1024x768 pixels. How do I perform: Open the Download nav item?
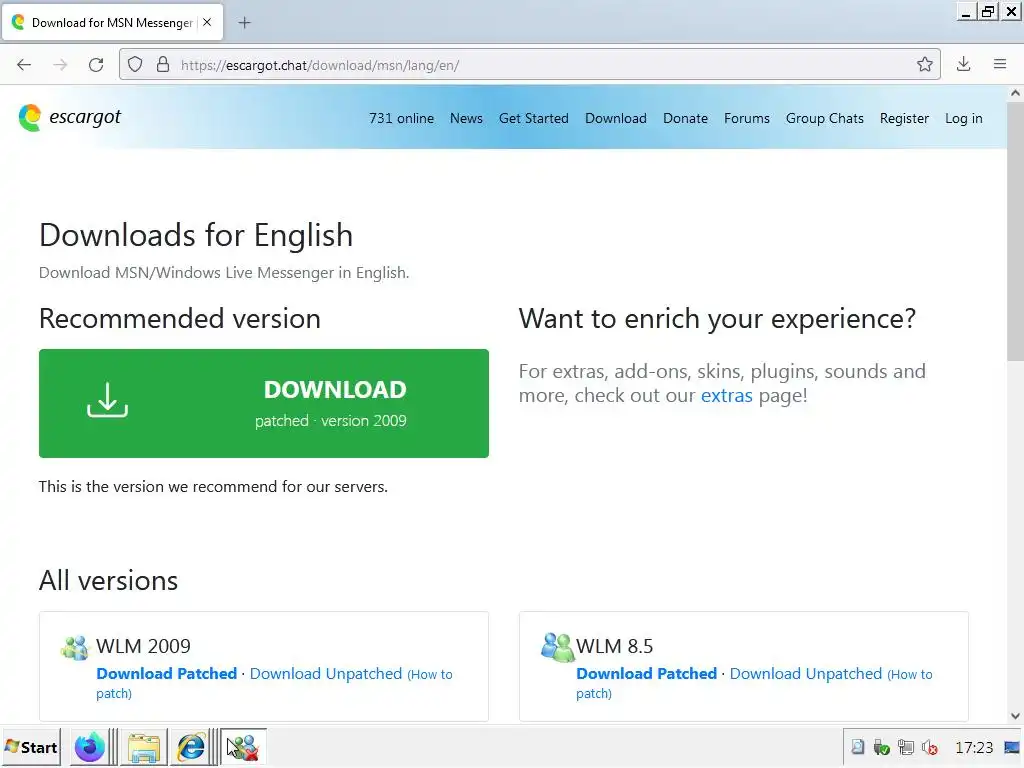[x=616, y=118]
